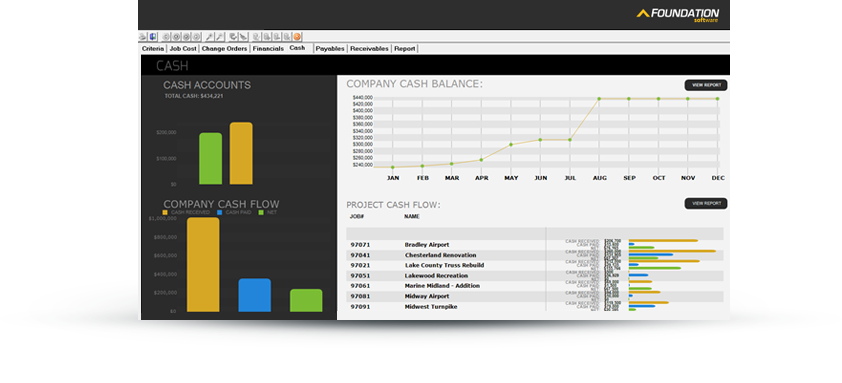Click the JOB# column header
Image resolution: width=842 pixels, height=383 pixels.
point(357,216)
